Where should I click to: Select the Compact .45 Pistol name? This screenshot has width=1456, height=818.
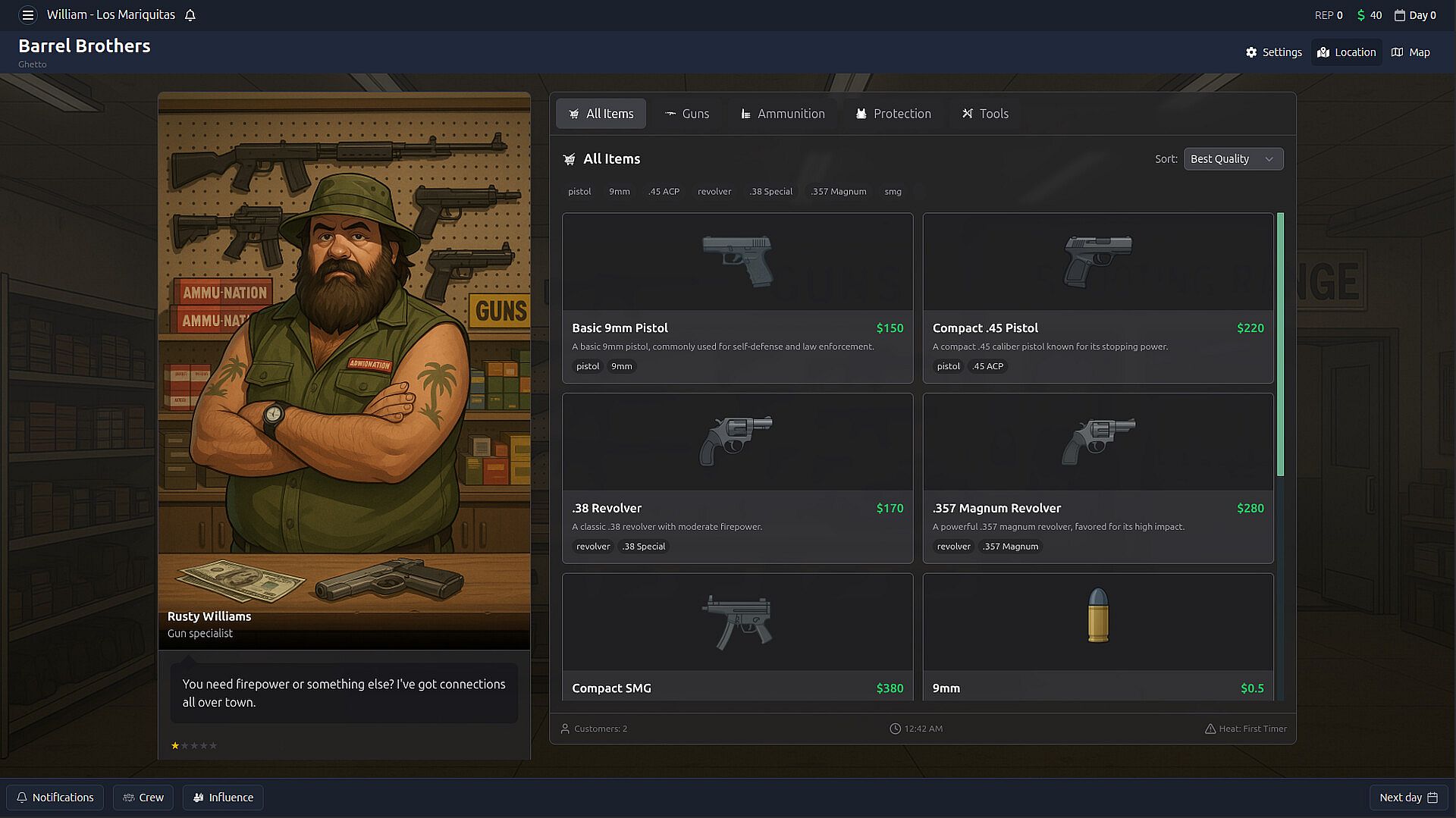(985, 328)
